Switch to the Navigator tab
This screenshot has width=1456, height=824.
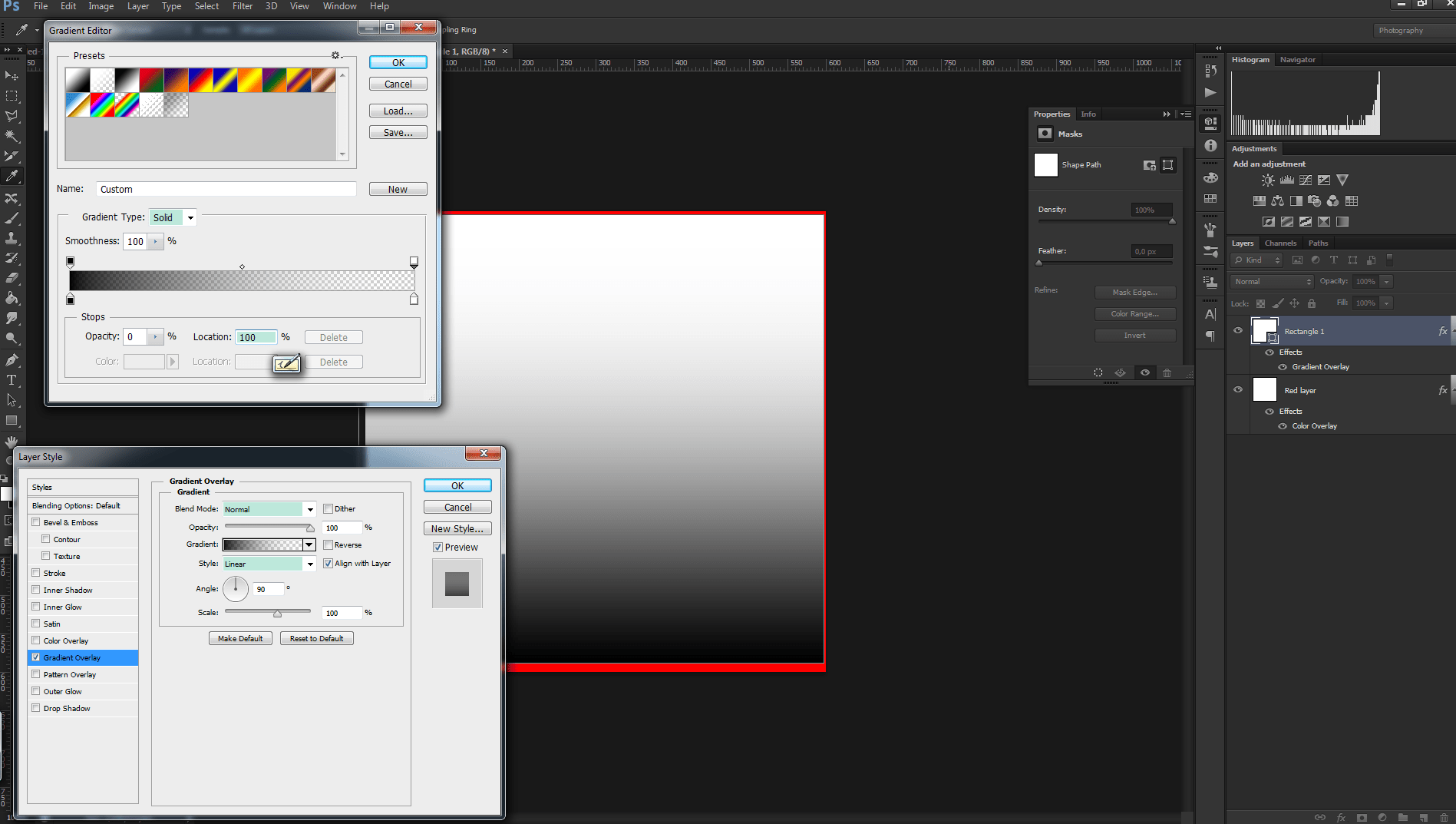pos(1297,60)
